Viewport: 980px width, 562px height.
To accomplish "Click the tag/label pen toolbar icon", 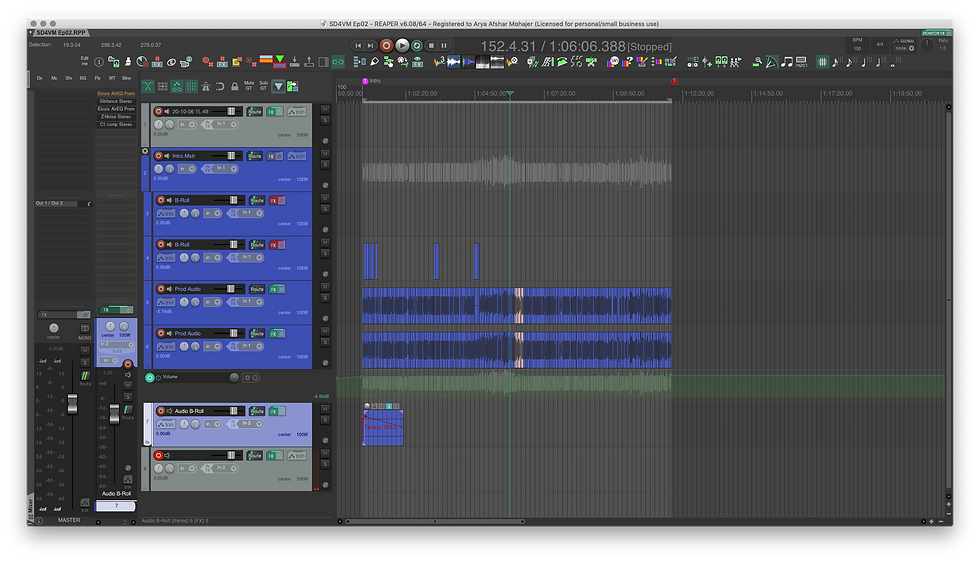I will tap(374, 62).
